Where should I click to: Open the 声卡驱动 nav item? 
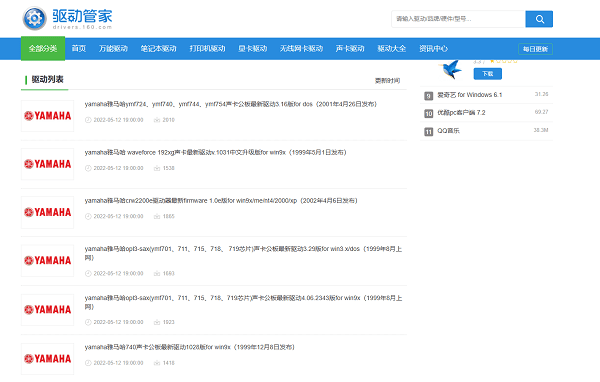pyautogui.click(x=350, y=49)
